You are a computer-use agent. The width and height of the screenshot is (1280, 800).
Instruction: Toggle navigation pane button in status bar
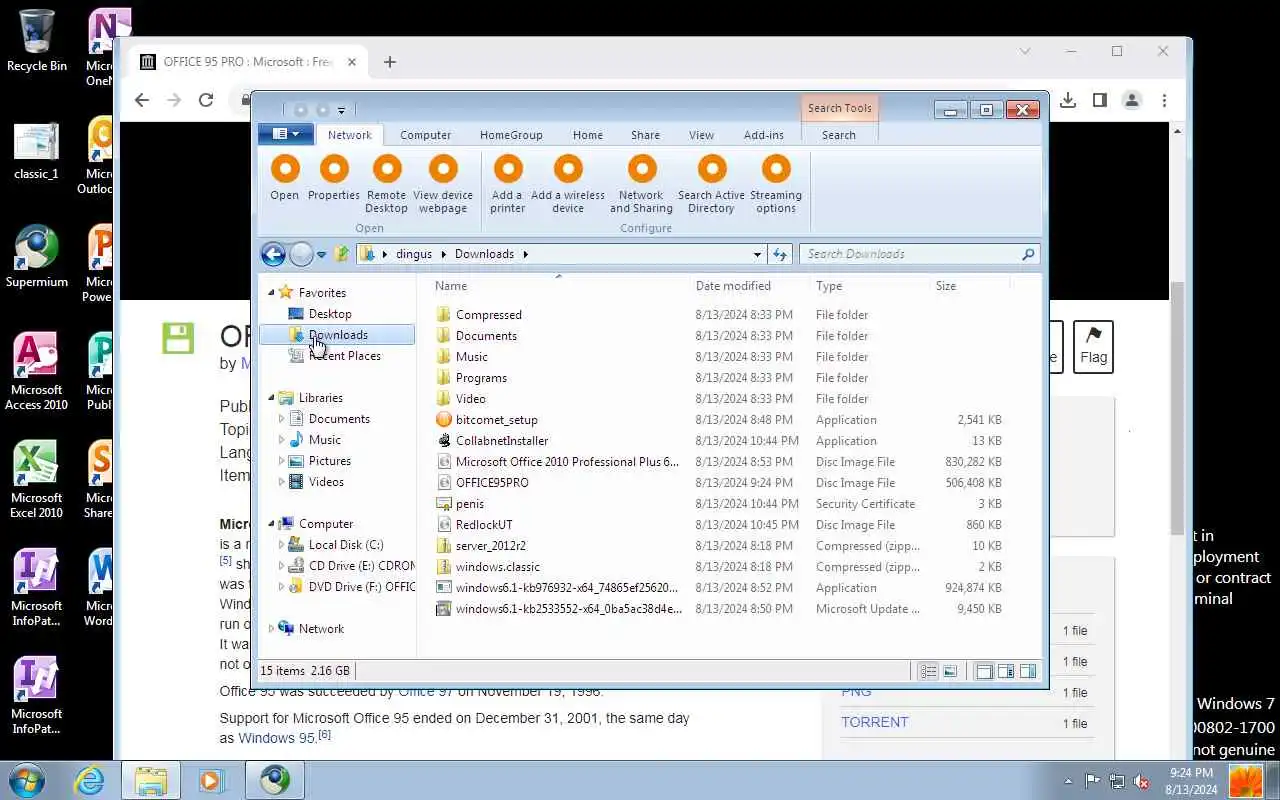point(984,671)
